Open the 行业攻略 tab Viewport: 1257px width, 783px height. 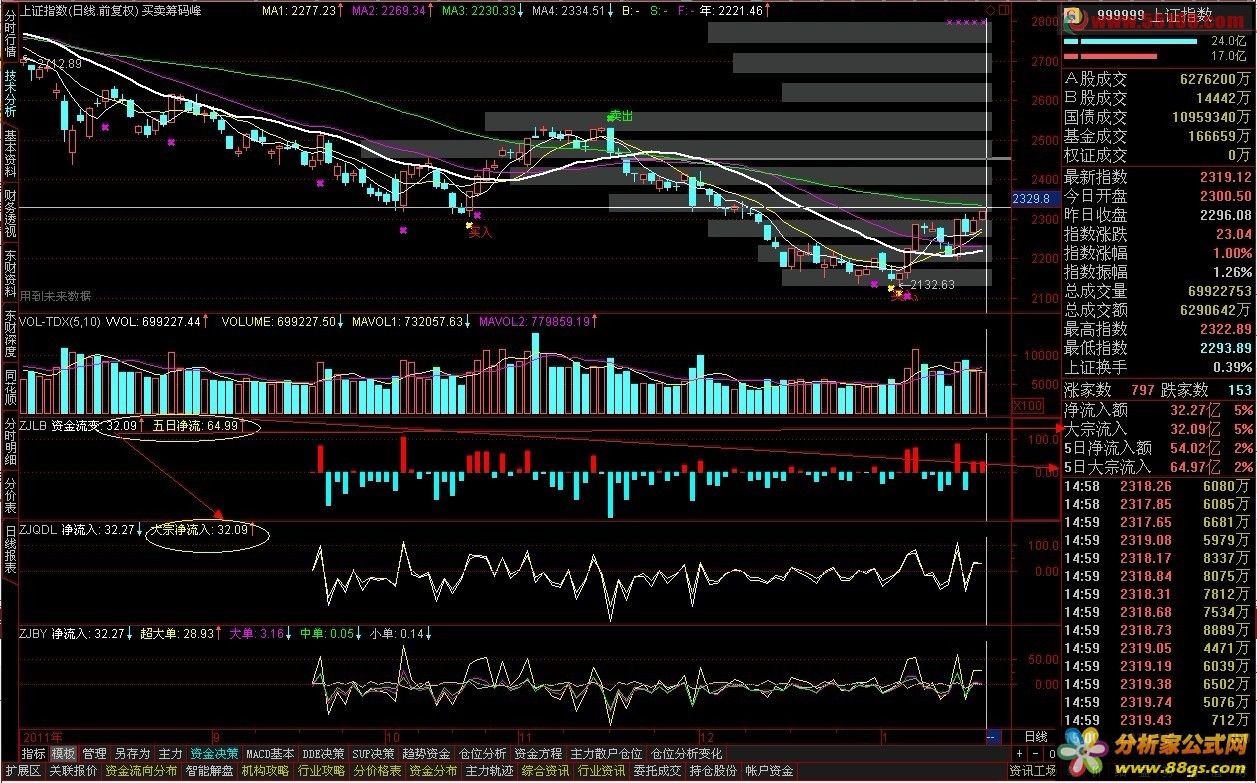tap(322, 771)
